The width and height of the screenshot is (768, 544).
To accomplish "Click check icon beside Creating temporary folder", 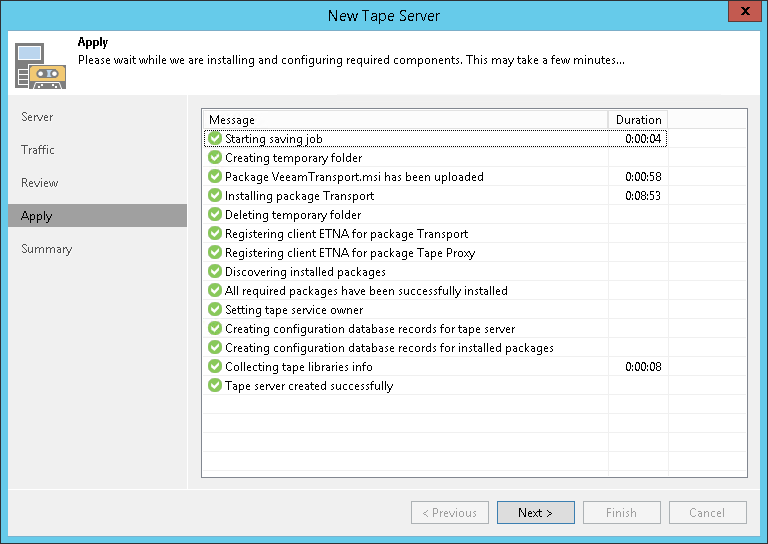I will (x=214, y=158).
